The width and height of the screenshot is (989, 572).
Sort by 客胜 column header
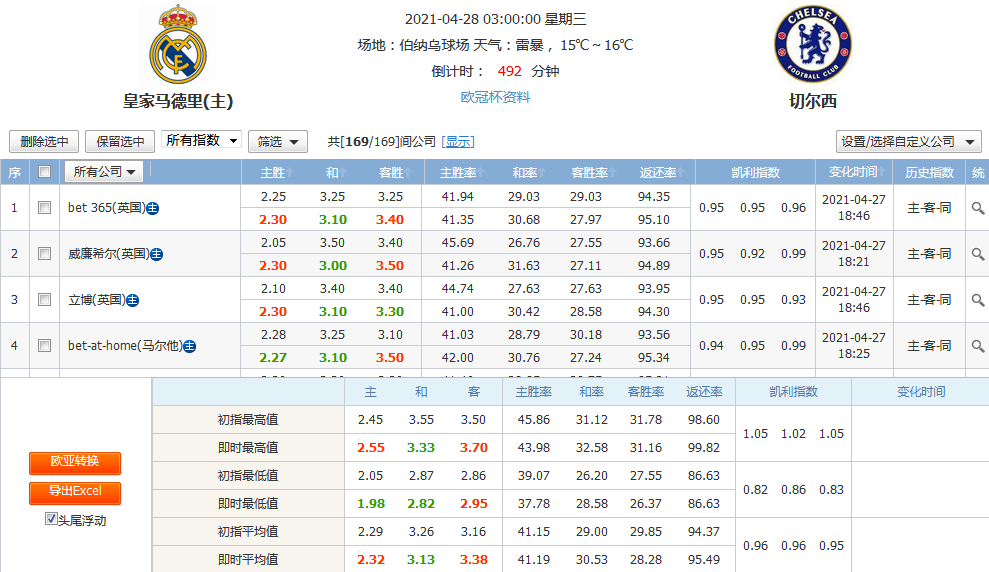coord(395,172)
